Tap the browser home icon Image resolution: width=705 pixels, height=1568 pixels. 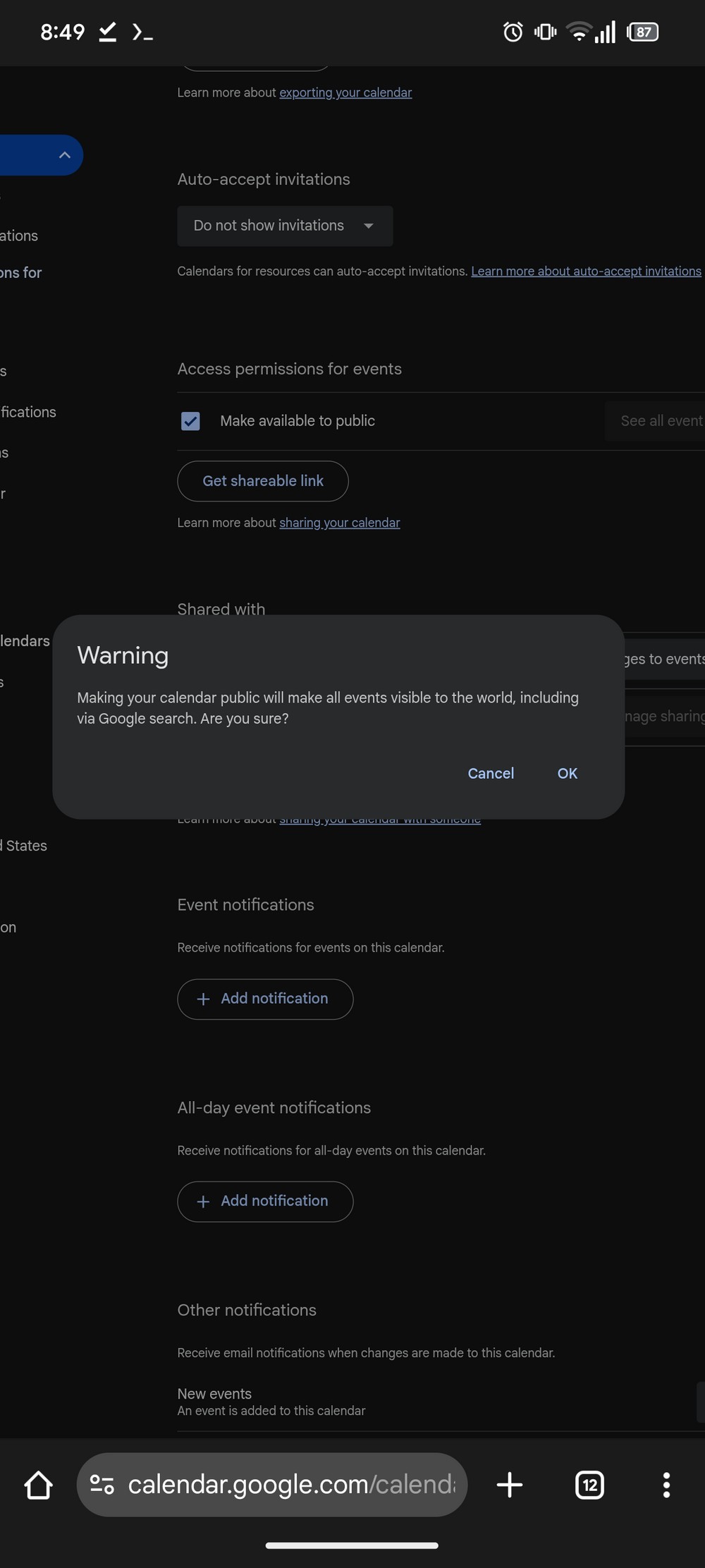point(39,1485)
